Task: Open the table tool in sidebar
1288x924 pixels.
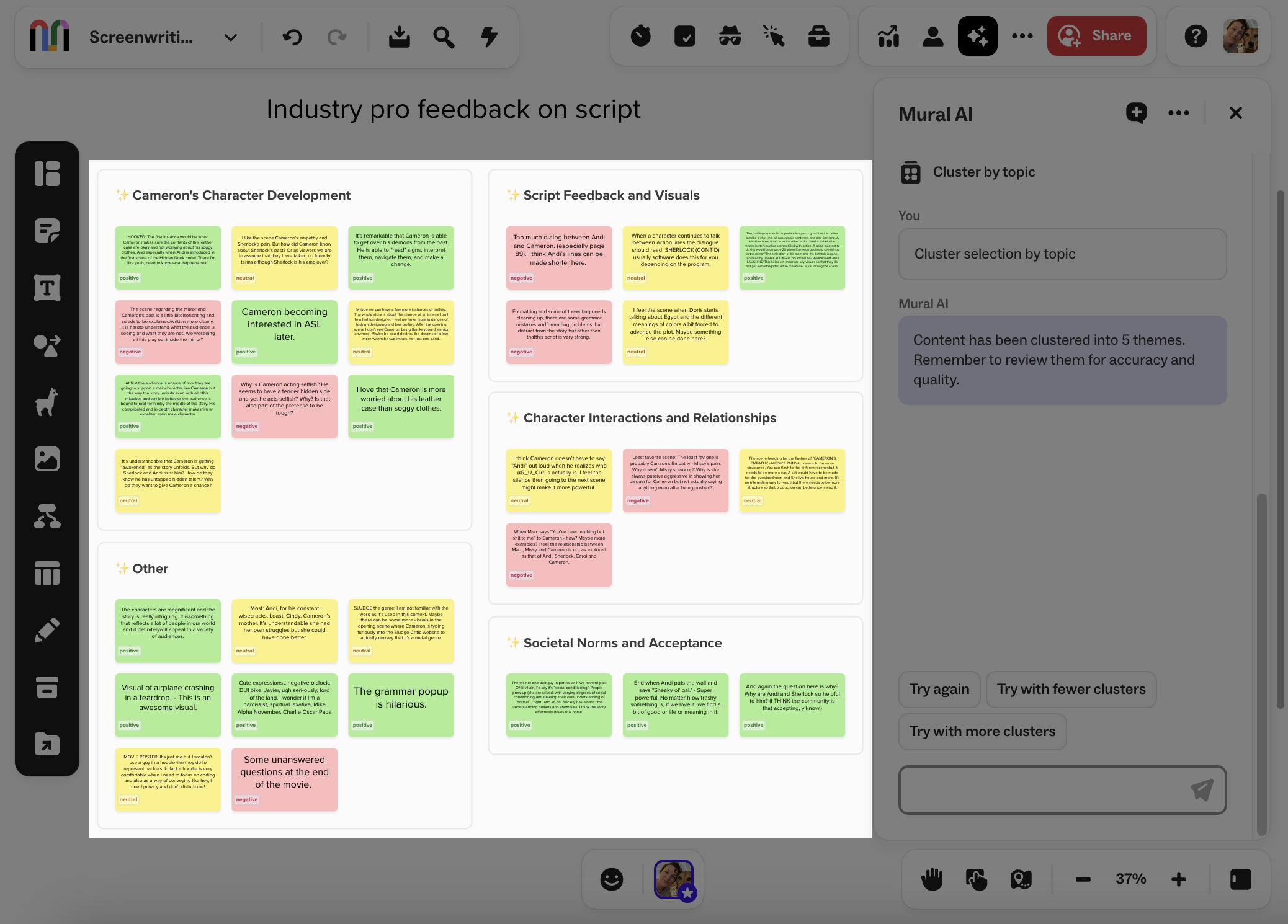Action: pyautogui.click(x=47, y=573)
